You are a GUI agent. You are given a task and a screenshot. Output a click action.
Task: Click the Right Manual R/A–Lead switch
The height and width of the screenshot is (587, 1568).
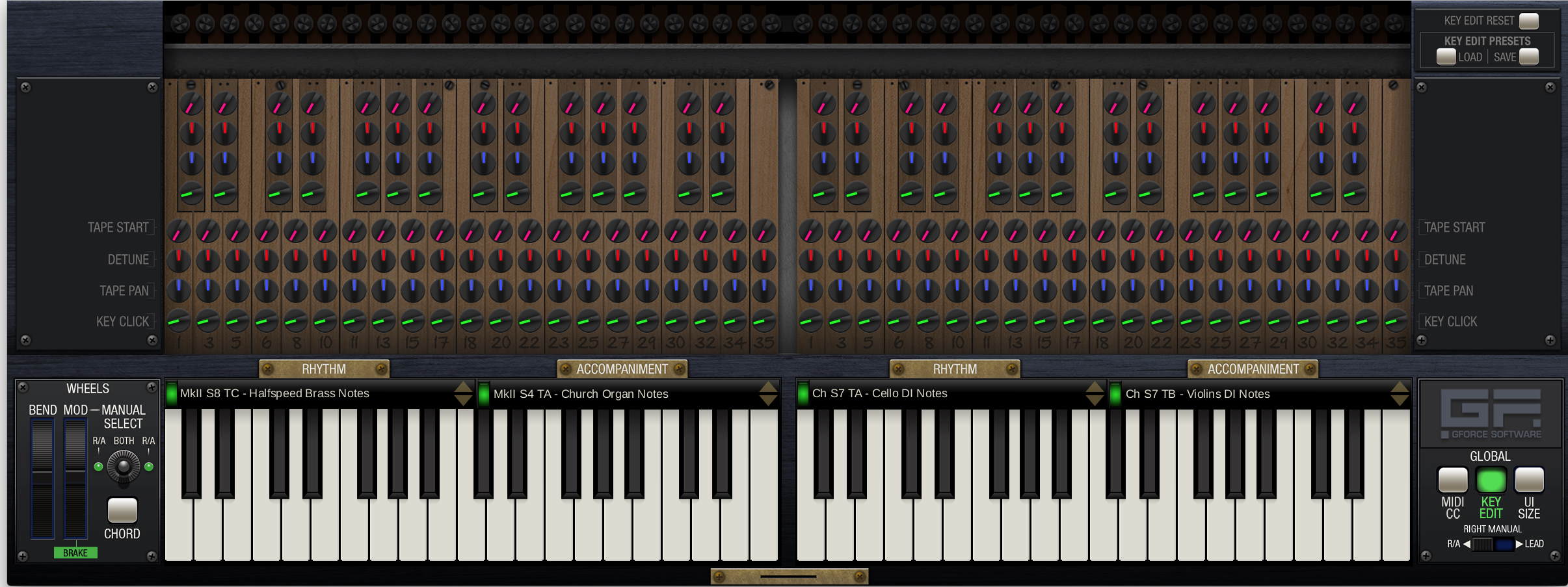click(x=1493, y=545)
